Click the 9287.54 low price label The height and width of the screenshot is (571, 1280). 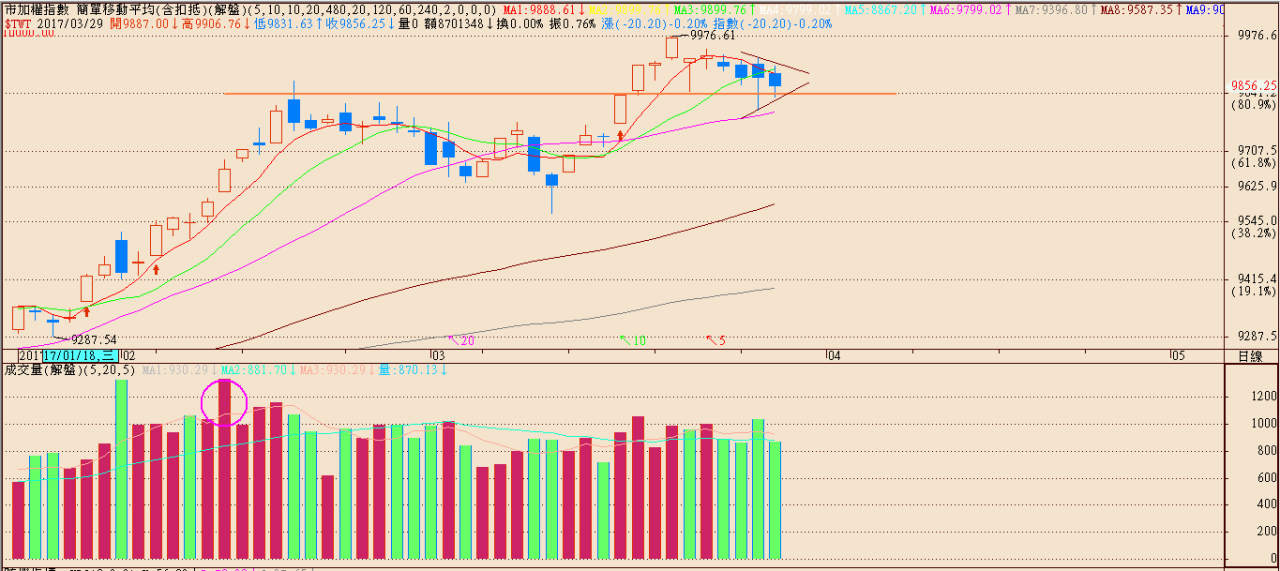[x=94, y=340]
